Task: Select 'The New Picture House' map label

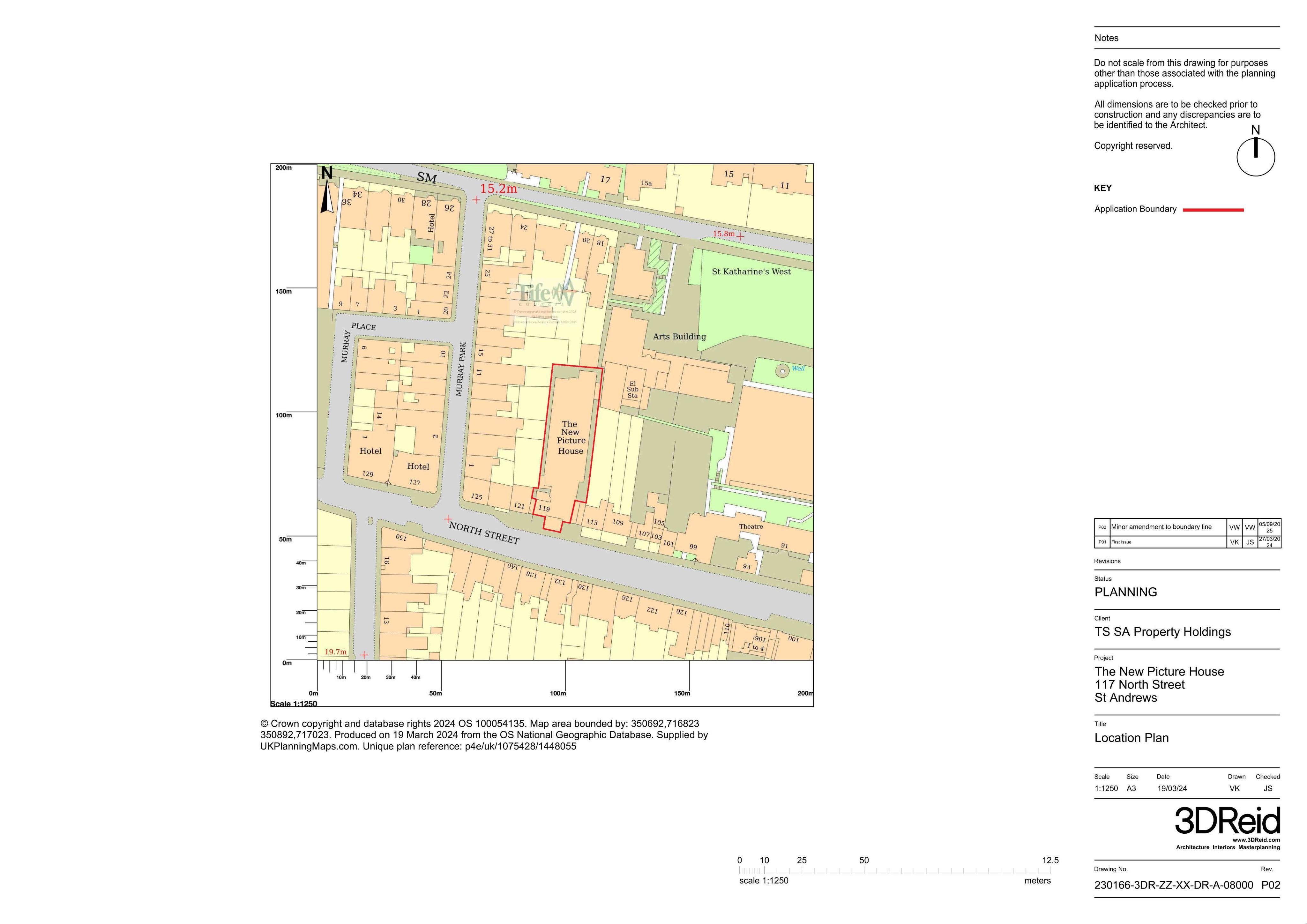Action: [571, 437]
